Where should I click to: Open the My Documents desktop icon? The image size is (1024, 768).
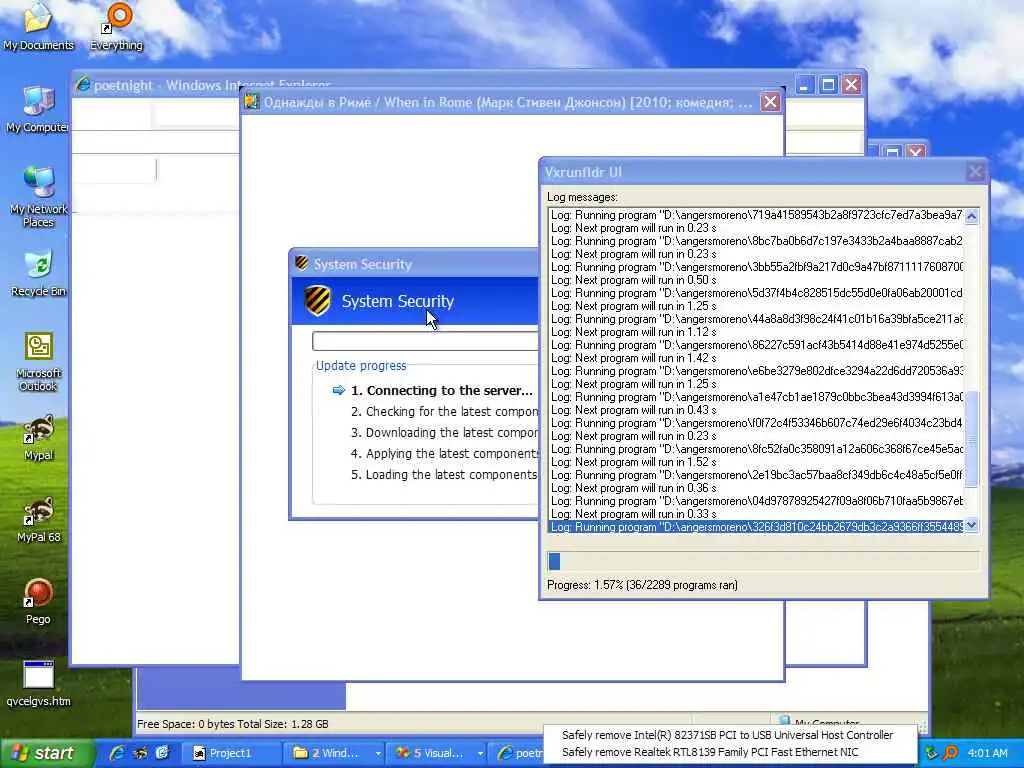38,26
